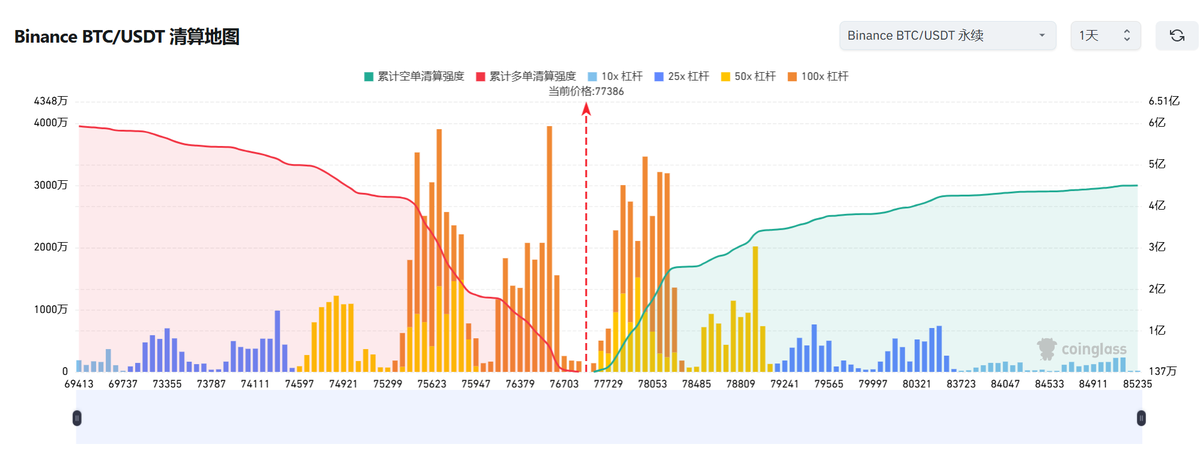Click x-axis label 78053
The width and height of the screenshot is (1200, 456).
(x=652, y=384)
